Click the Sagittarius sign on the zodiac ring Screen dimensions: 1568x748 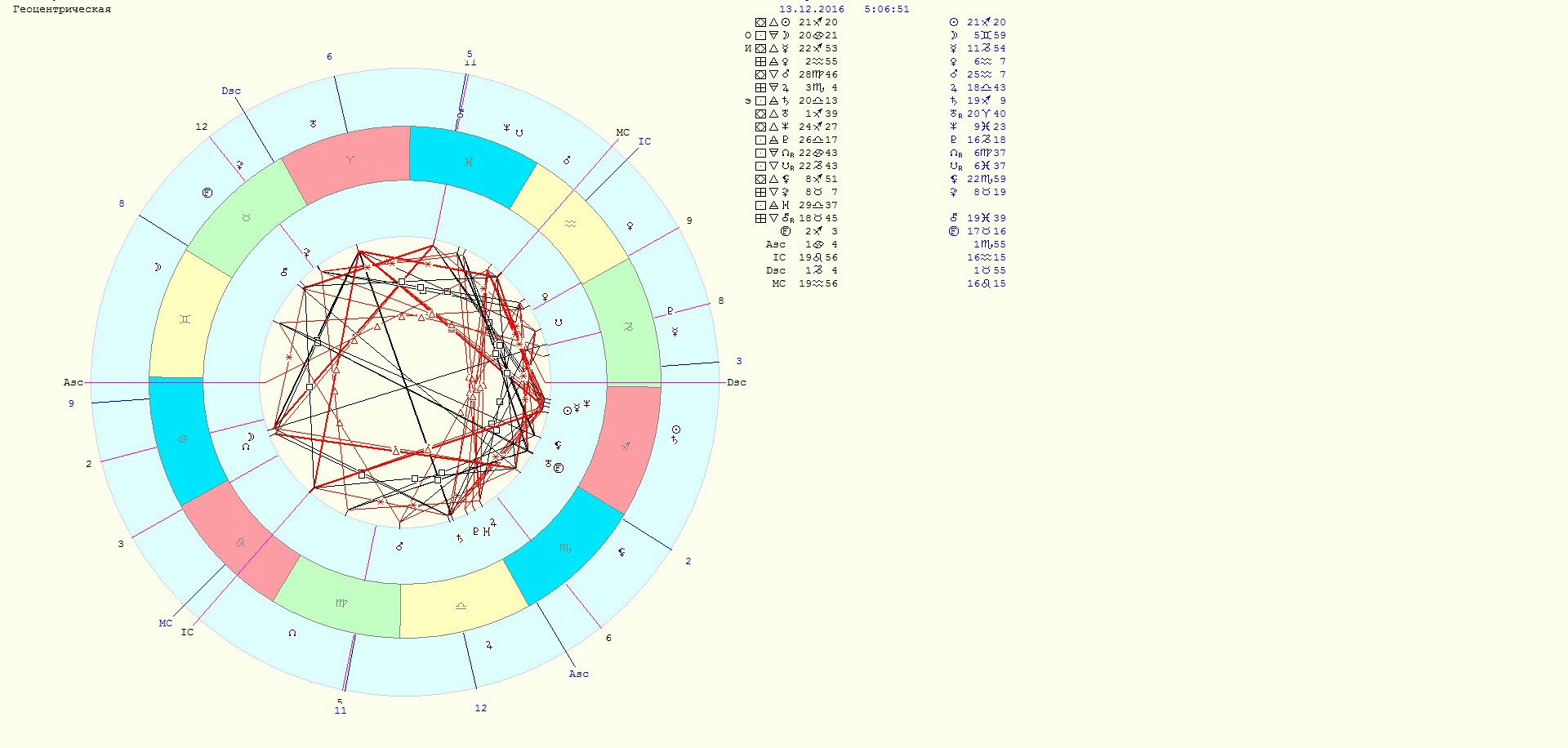point(626,447)
